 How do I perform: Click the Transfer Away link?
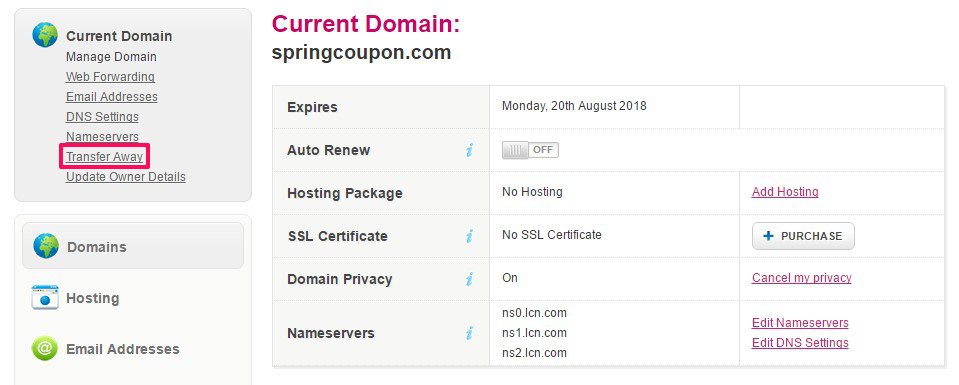[x=105, y=157]
